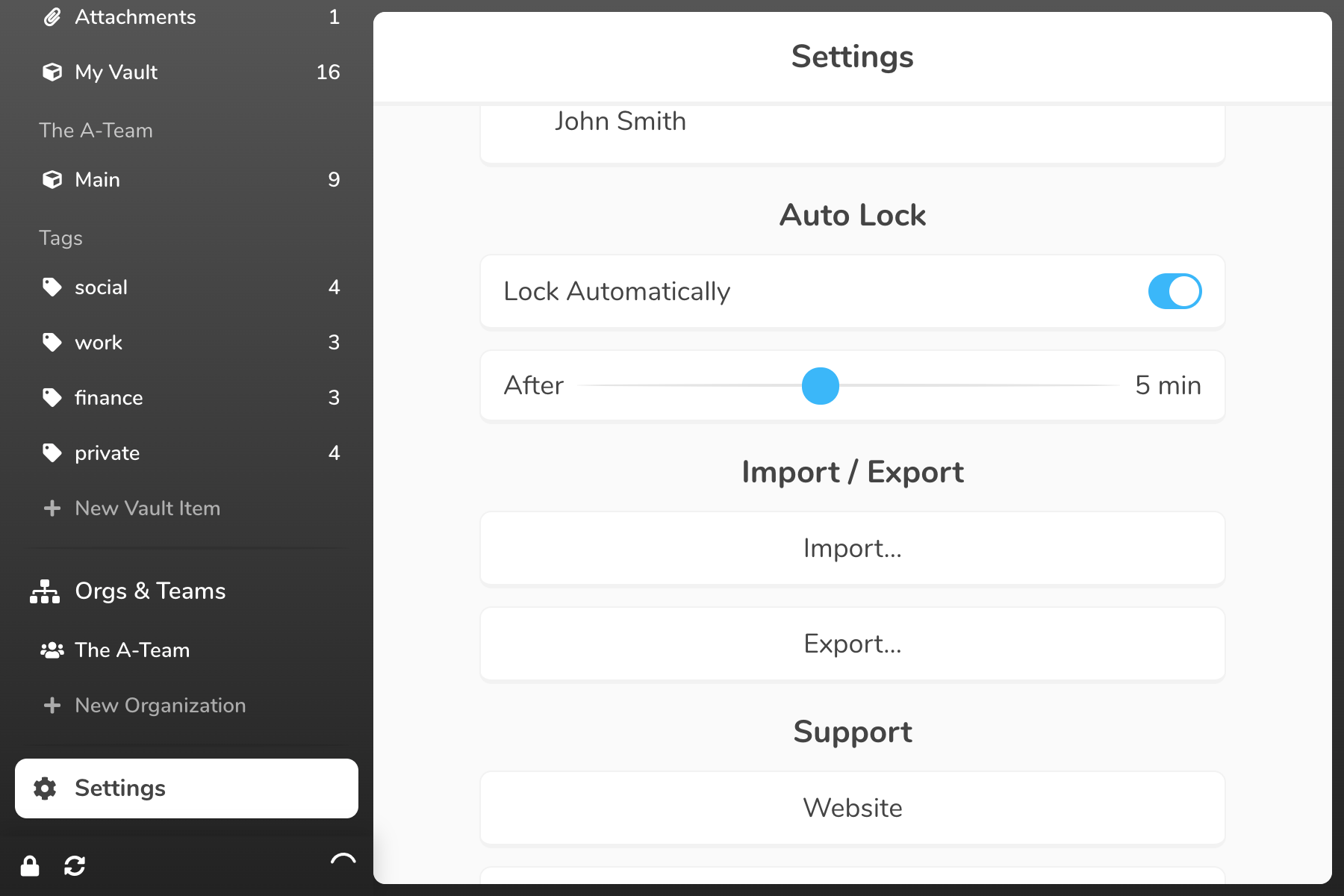Image resolution: width=1344 pixels, height=896 pixels.
Task: Click the tag icon next to social
Action: [52, 287]
